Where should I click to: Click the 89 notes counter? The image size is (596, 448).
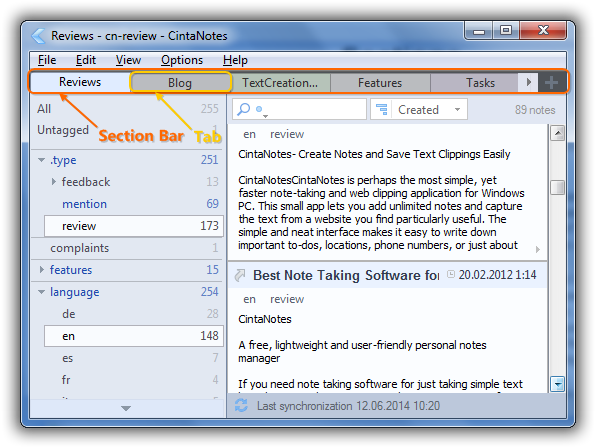click(535, 110)
